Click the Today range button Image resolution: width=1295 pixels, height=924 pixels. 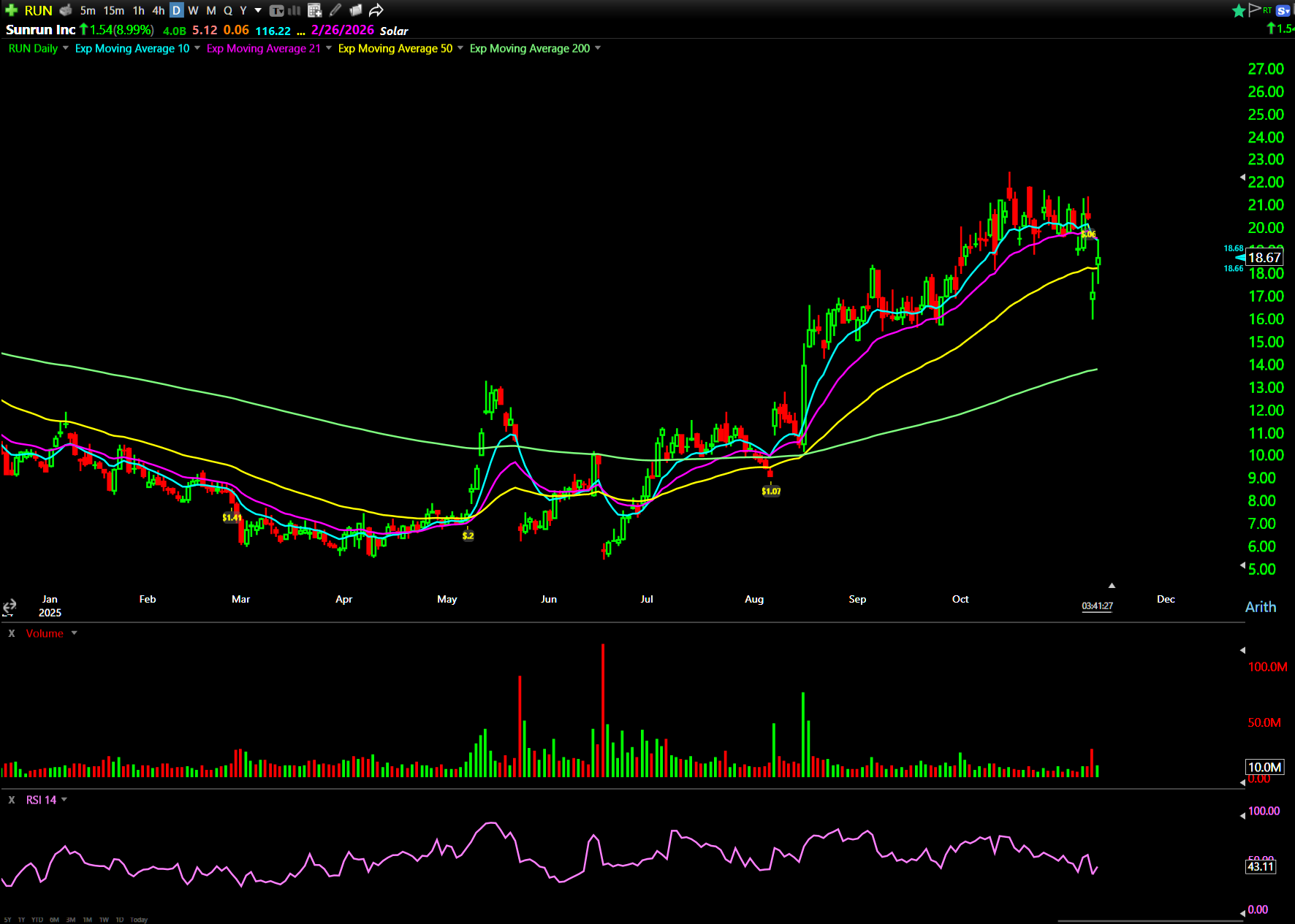(139, 920)
